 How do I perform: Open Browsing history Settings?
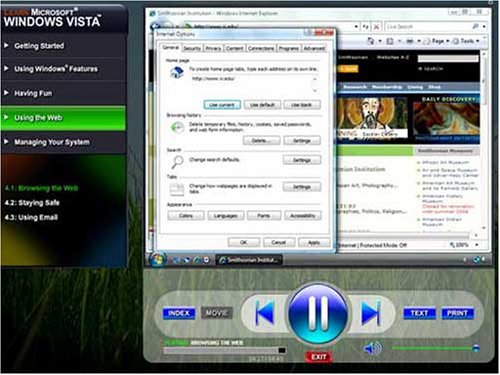pos(302,141)
